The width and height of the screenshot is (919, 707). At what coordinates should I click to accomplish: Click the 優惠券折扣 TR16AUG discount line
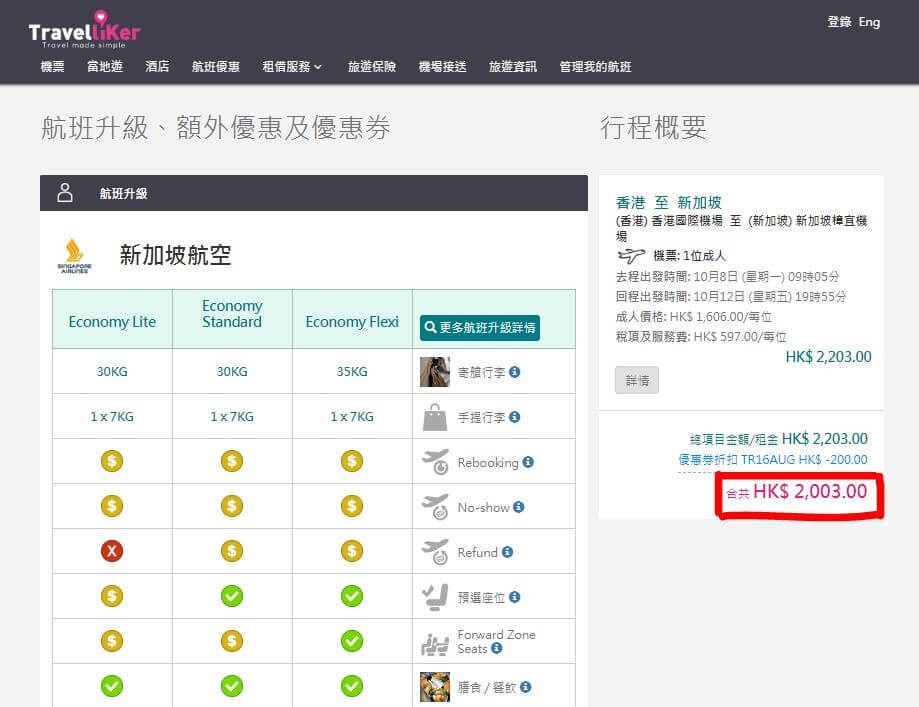coord(772,460)
